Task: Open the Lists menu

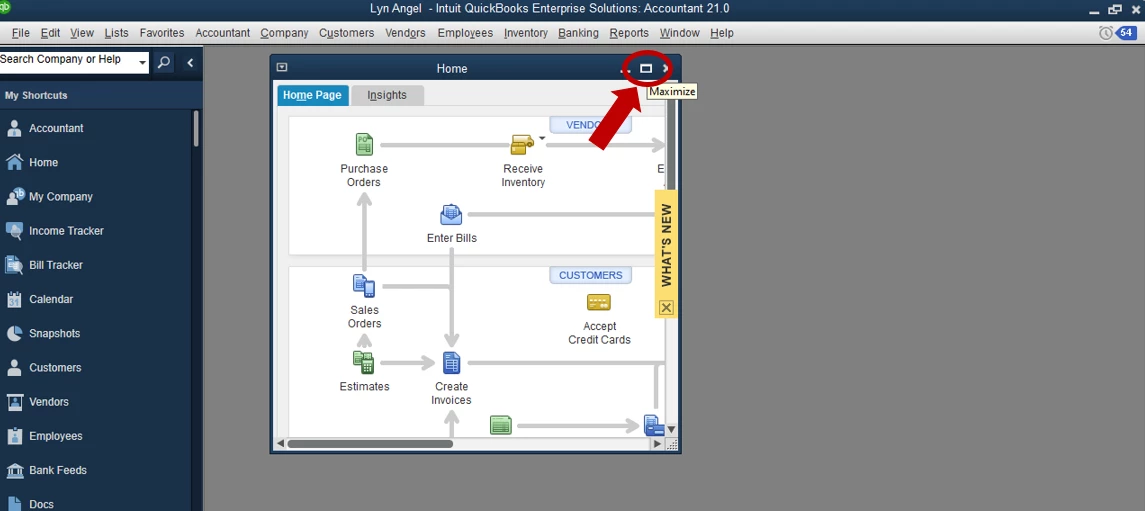Action: [116, 33]
